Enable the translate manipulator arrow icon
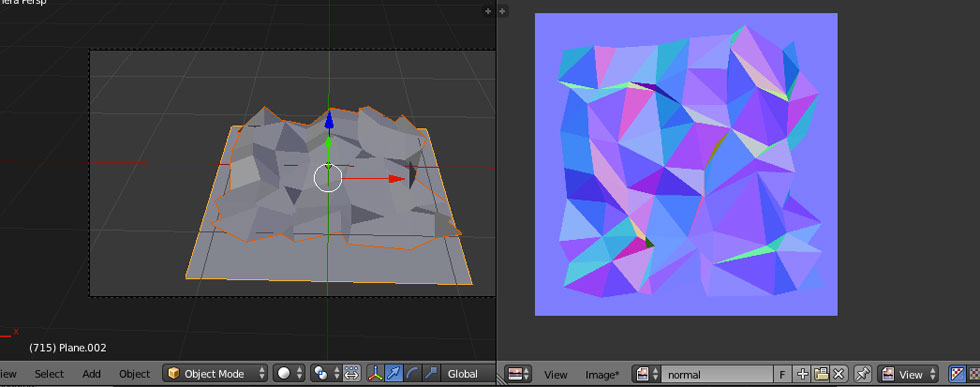The width and height of the screenshot is (980, 387). [x=393, y=374]
